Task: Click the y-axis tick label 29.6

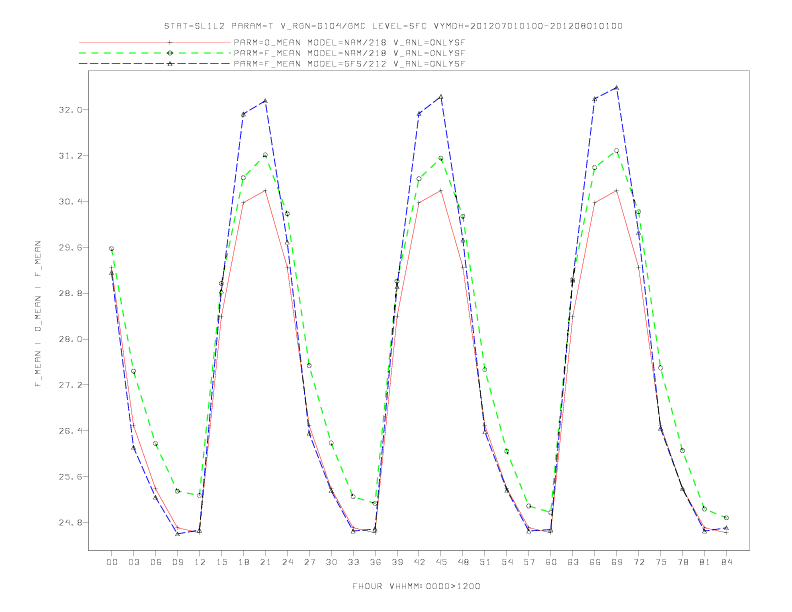Action: tap(69, 247)
